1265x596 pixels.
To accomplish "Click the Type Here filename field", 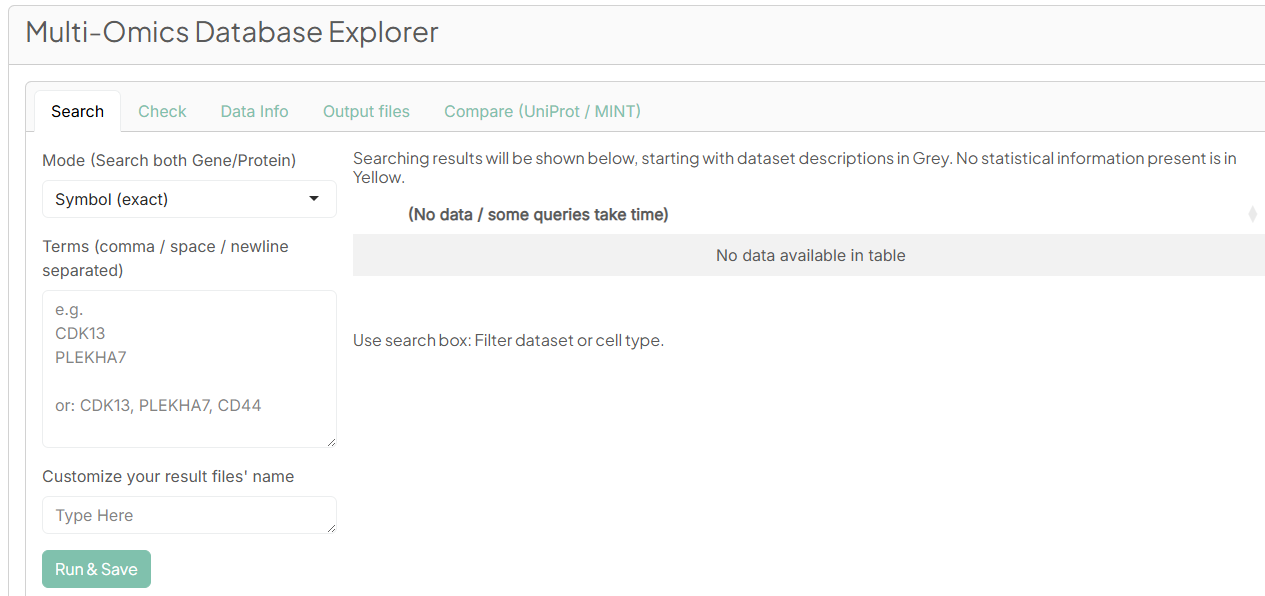I will coord(189,515).
